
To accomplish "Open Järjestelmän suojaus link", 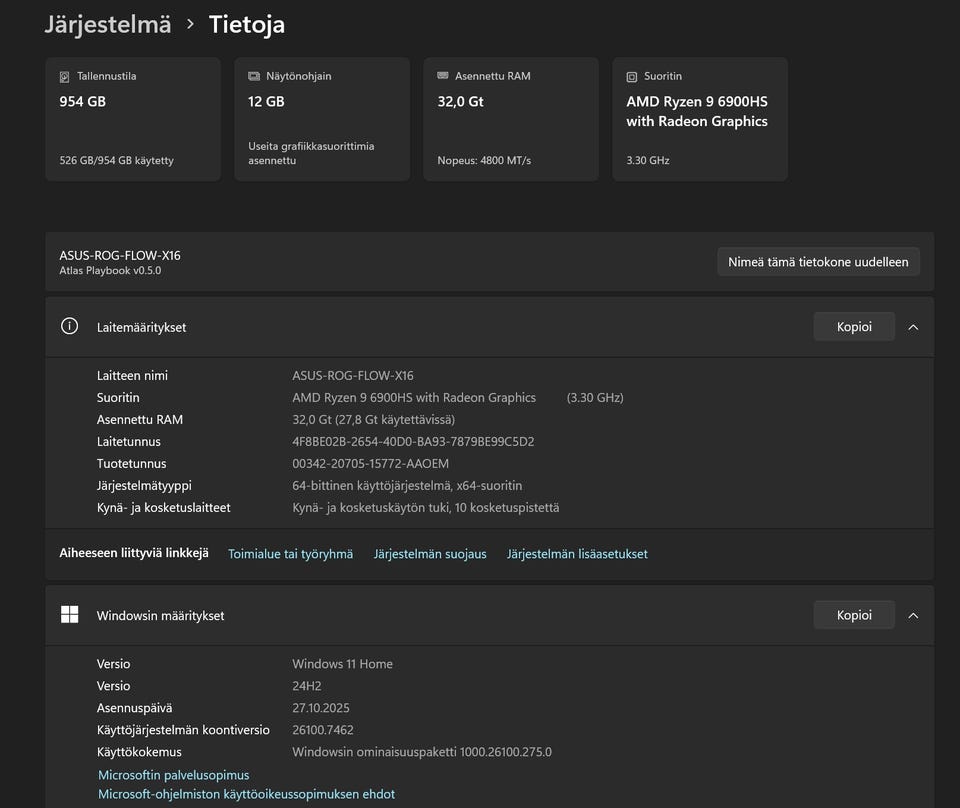I will pos(430,554).
